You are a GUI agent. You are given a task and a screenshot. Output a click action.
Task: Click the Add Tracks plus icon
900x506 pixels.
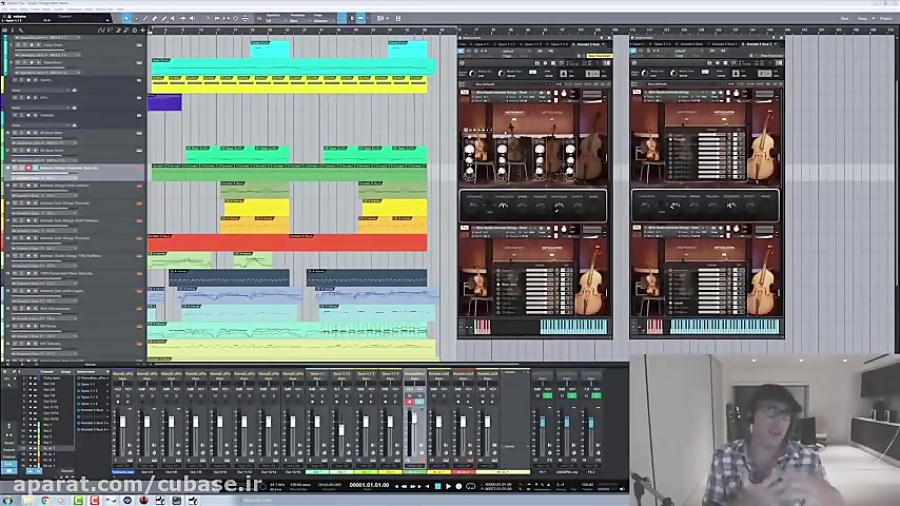[142, 30]
